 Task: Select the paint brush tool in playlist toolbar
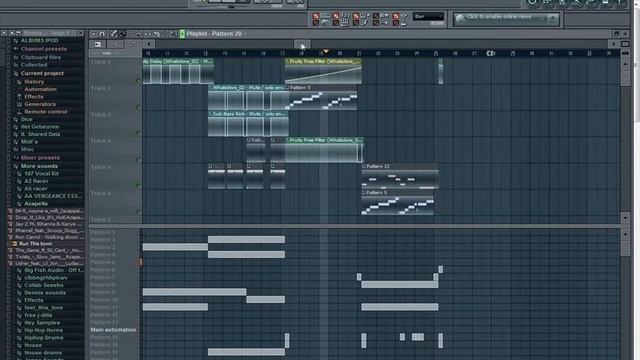pos(122,34)
